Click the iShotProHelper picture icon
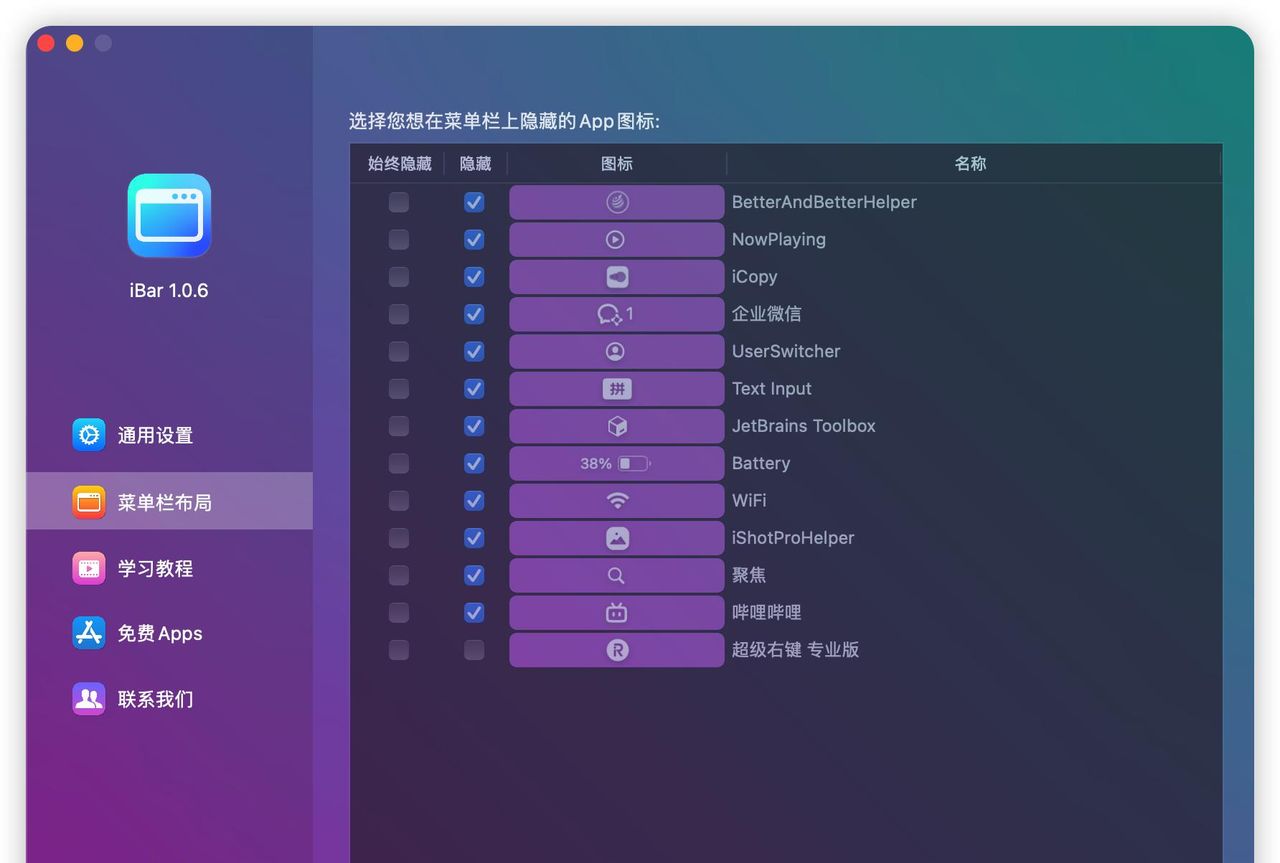The height and width of the screenshot is (863, 1280). [x=617, y=538]
